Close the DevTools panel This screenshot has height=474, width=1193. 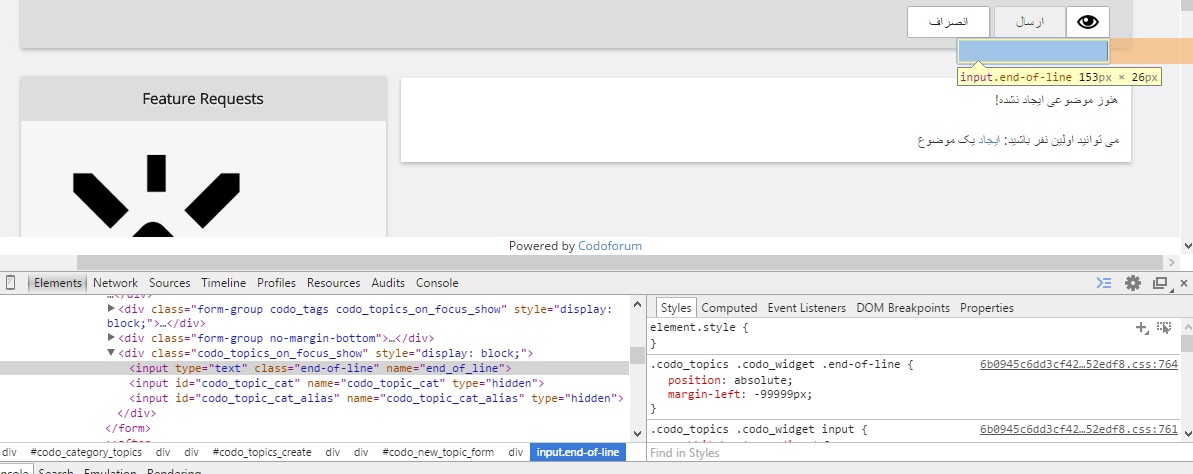click(x=1183, y=284)
